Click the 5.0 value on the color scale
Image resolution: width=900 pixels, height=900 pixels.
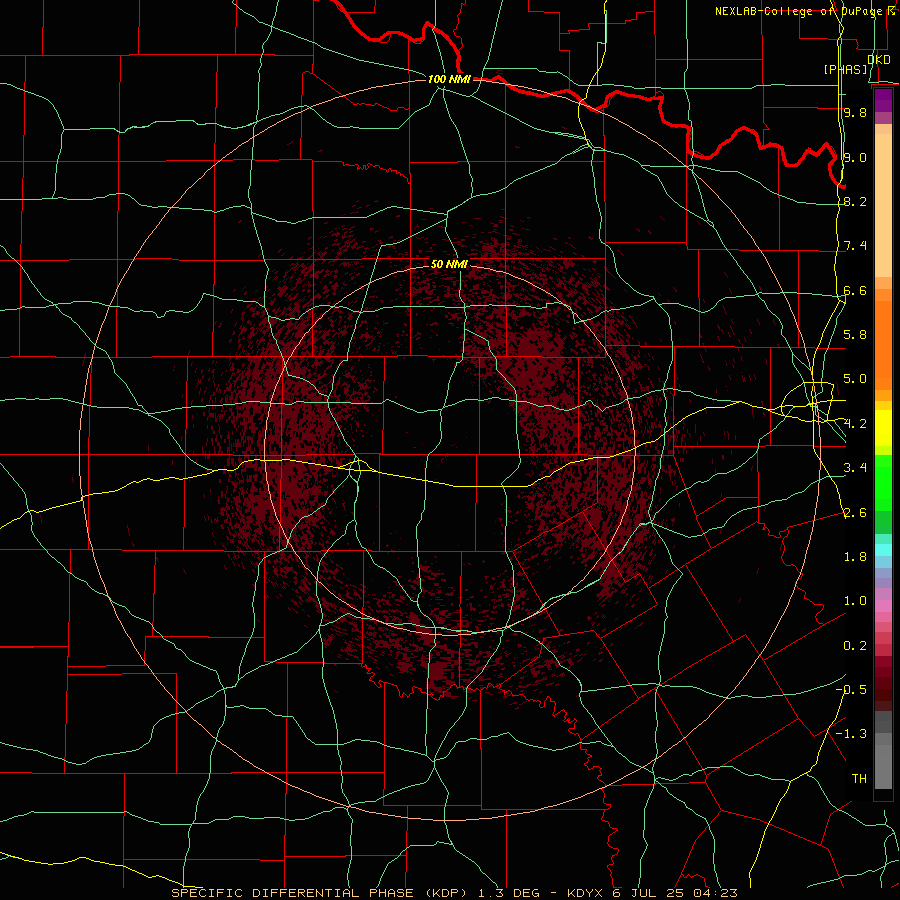pos(855,379)
